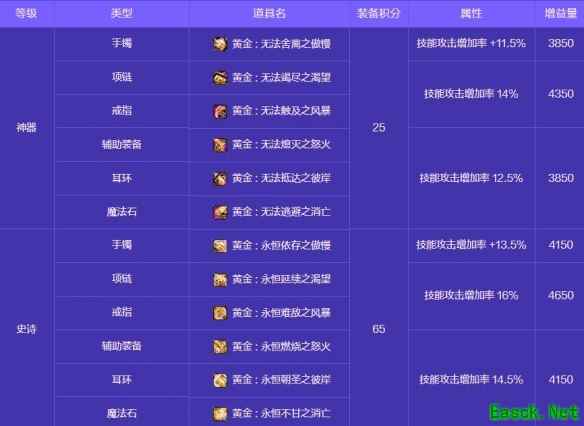Click the 黄金:永恒燃烧之怒火 item icon
584x426 pixels.
coord(220,346)
